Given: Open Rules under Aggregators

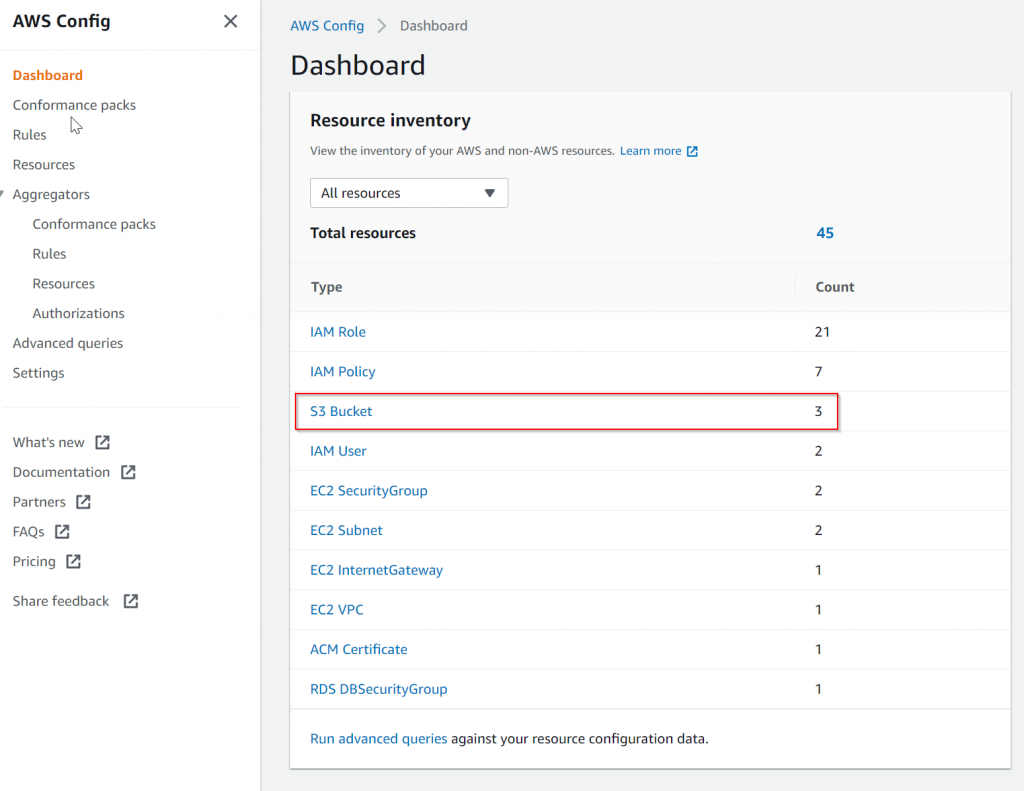Looking at the screenshot, I should (x=50, y=253).
